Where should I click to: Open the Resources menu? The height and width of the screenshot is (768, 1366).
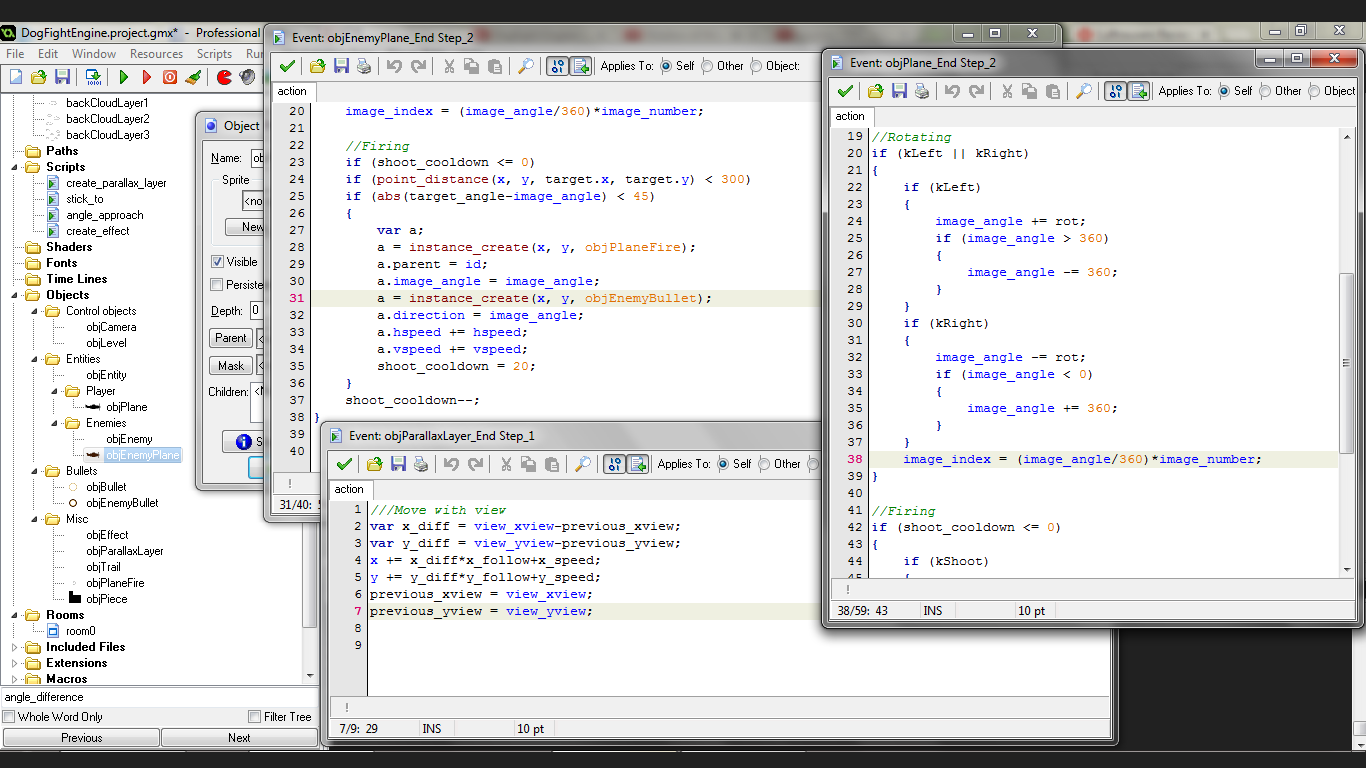click(x=156, y=54)
